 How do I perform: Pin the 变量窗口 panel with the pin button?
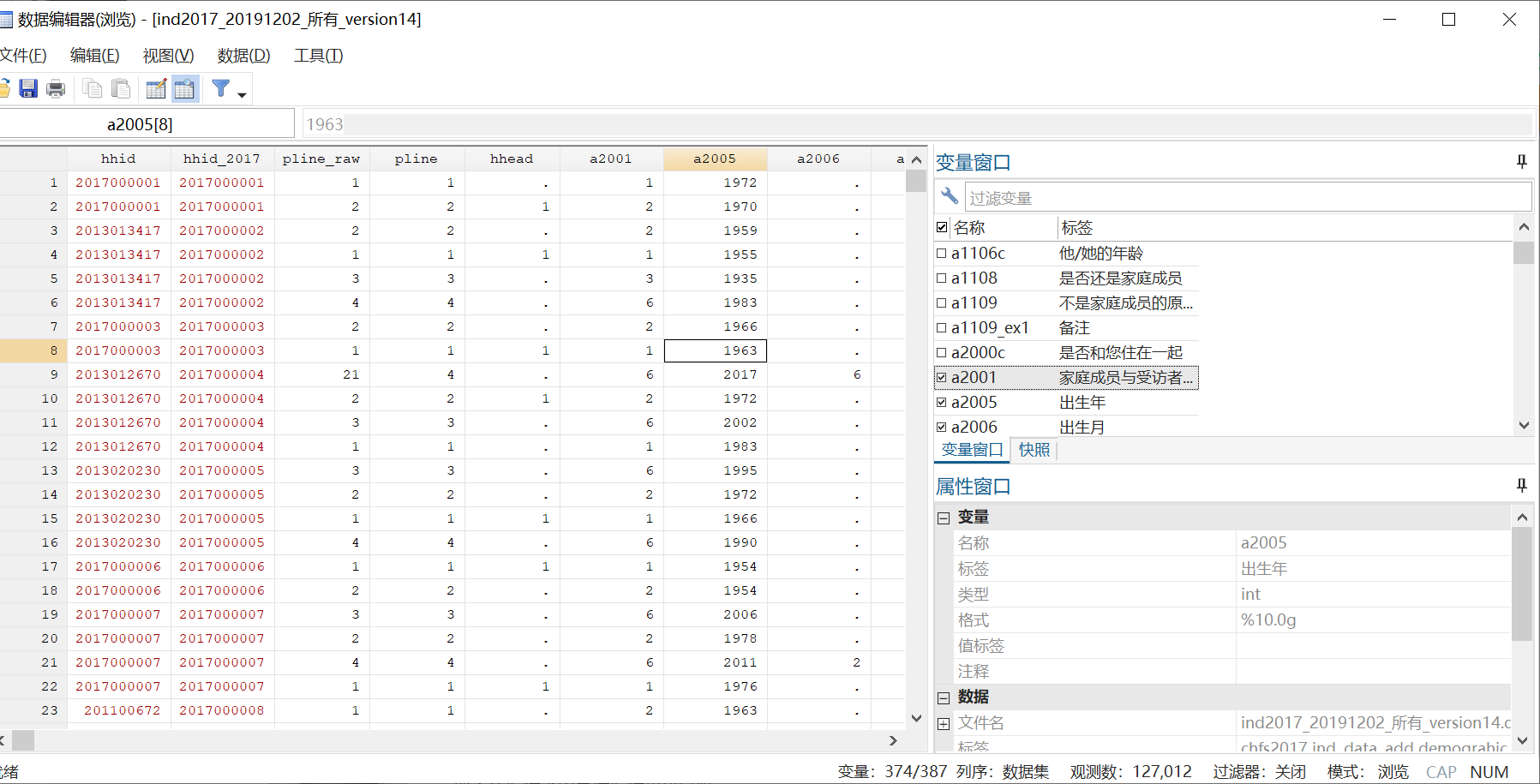(x=1521, y=161)
